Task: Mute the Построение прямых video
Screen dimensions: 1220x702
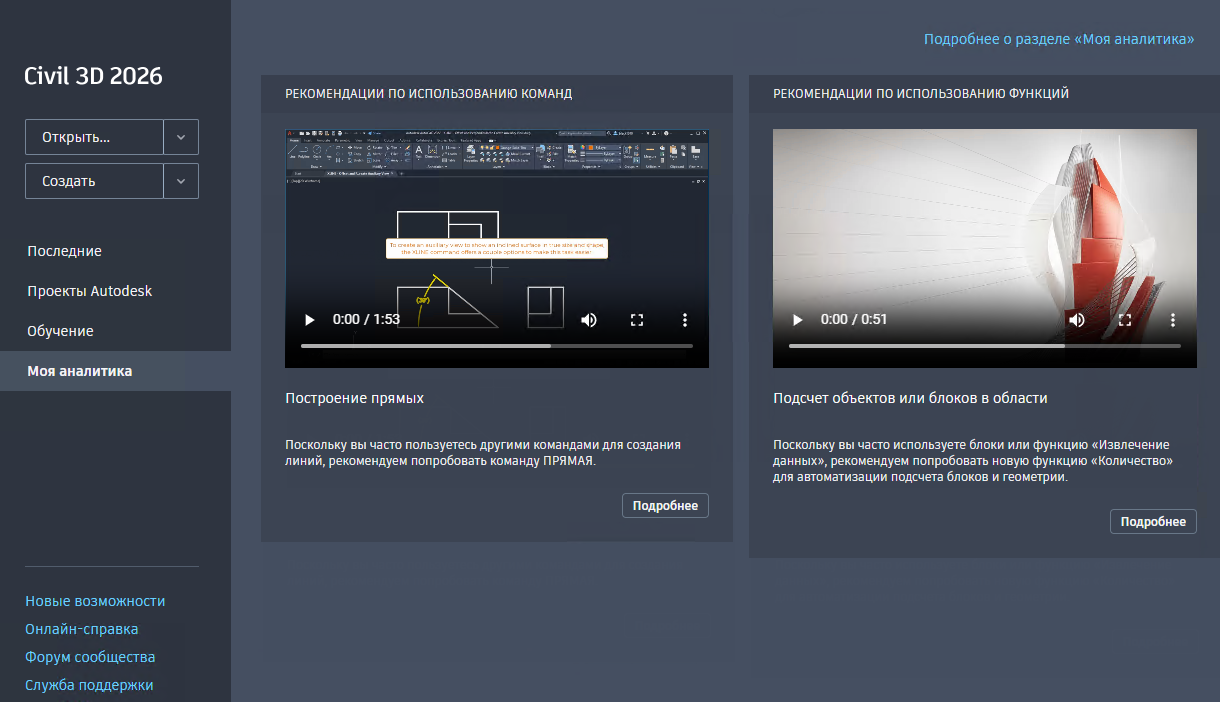Action: point(589,320)
